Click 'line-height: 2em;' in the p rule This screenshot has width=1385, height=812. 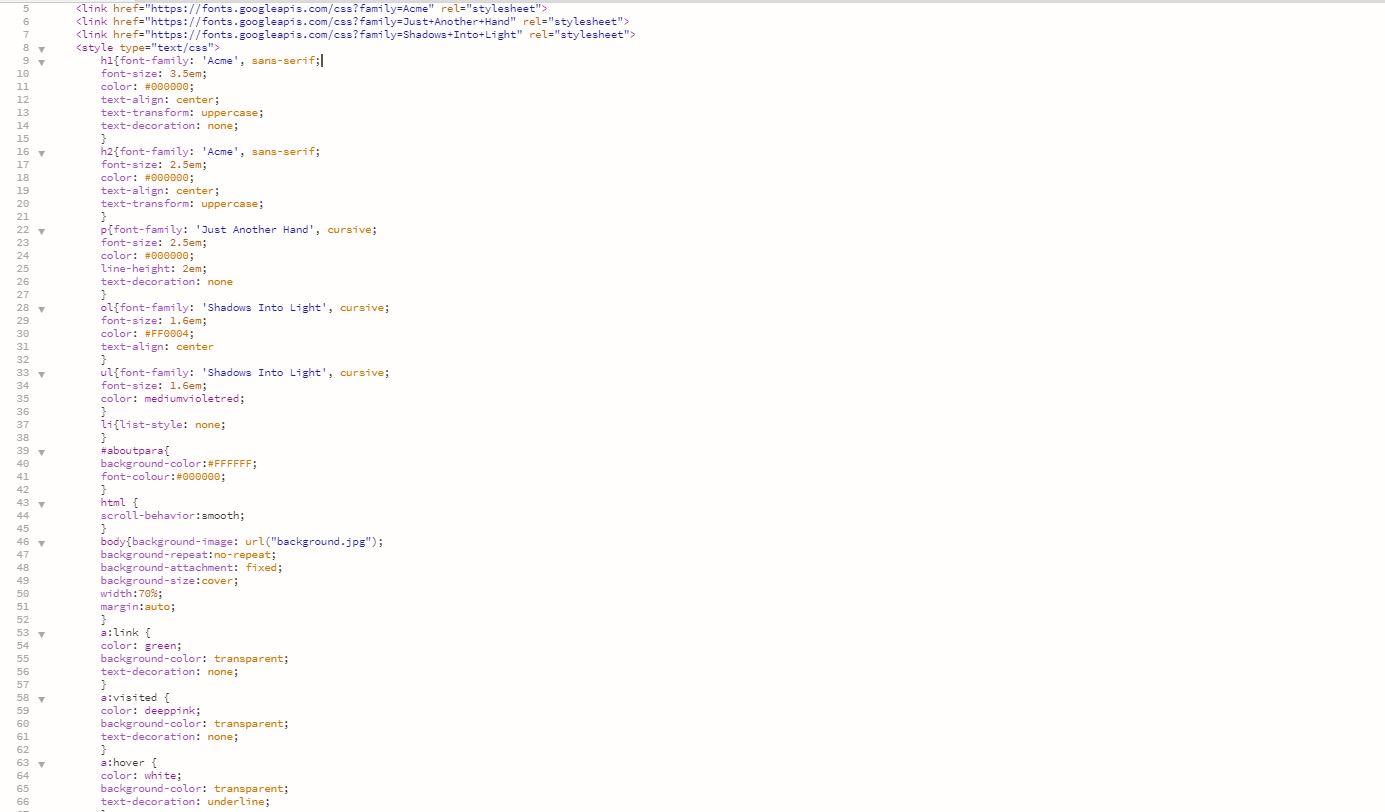(152, 269)
